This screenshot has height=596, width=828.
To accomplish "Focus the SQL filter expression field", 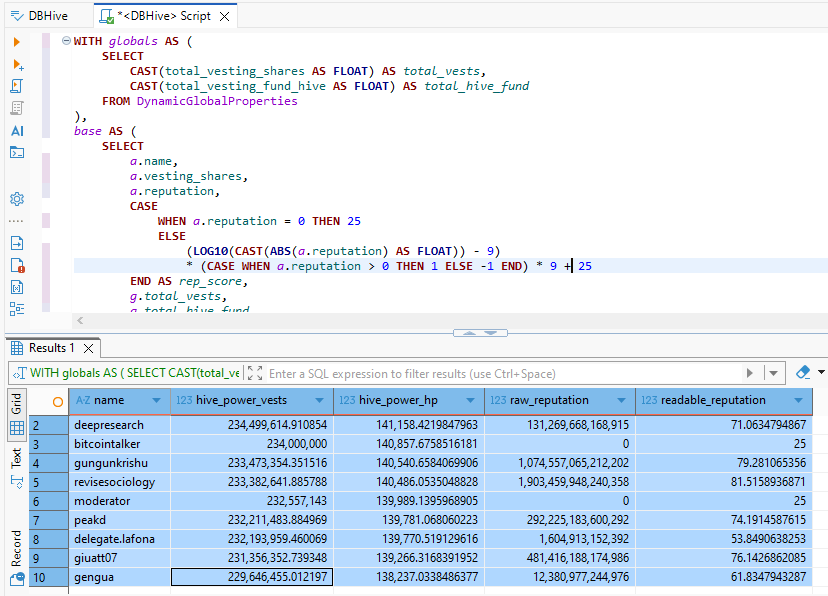I will pos(503,374).
